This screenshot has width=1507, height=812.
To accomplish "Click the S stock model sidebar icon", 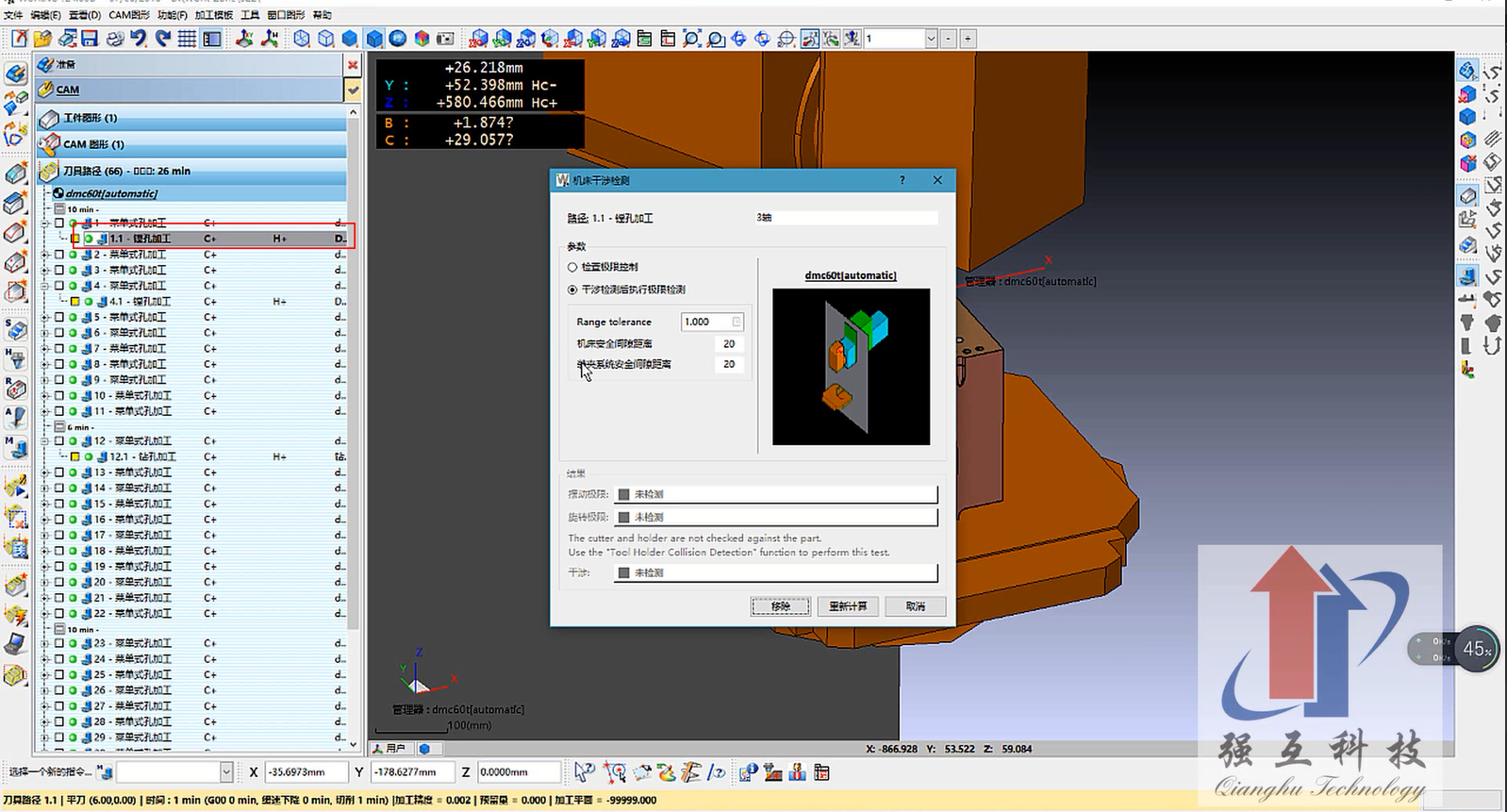I will pos(15,329).
